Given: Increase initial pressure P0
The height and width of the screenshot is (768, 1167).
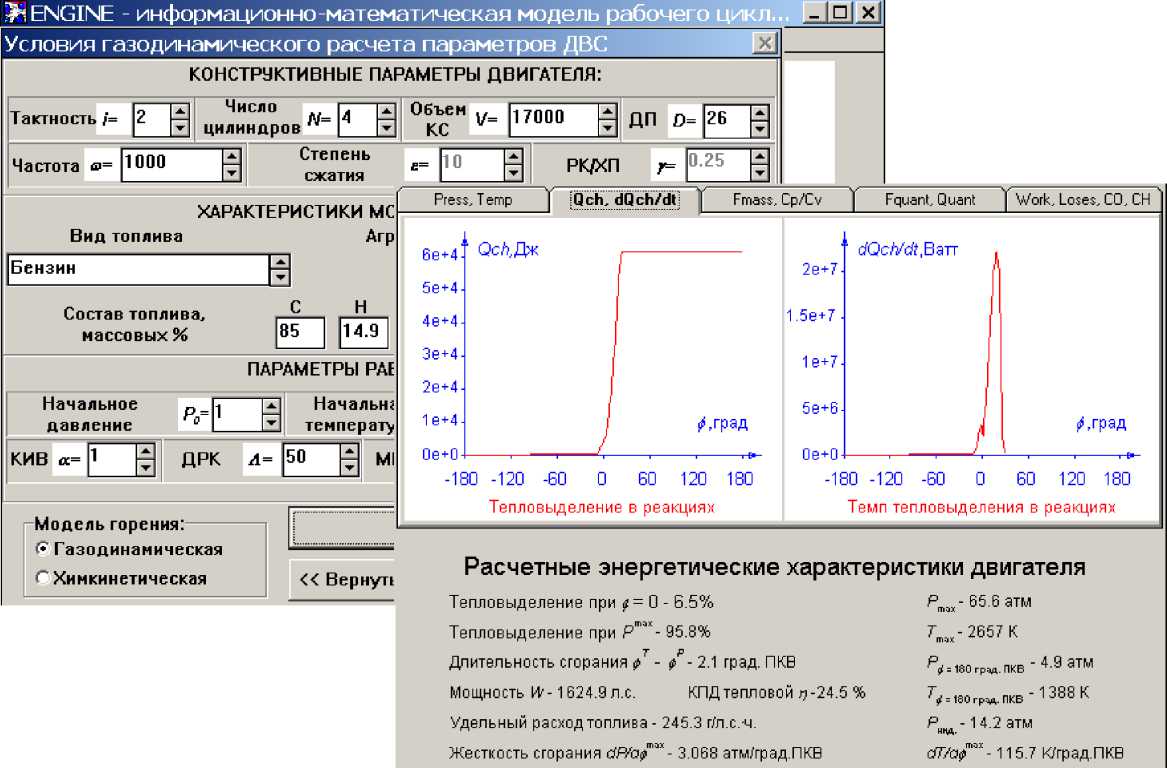Looking at the screenshot, I should (271, 406).
